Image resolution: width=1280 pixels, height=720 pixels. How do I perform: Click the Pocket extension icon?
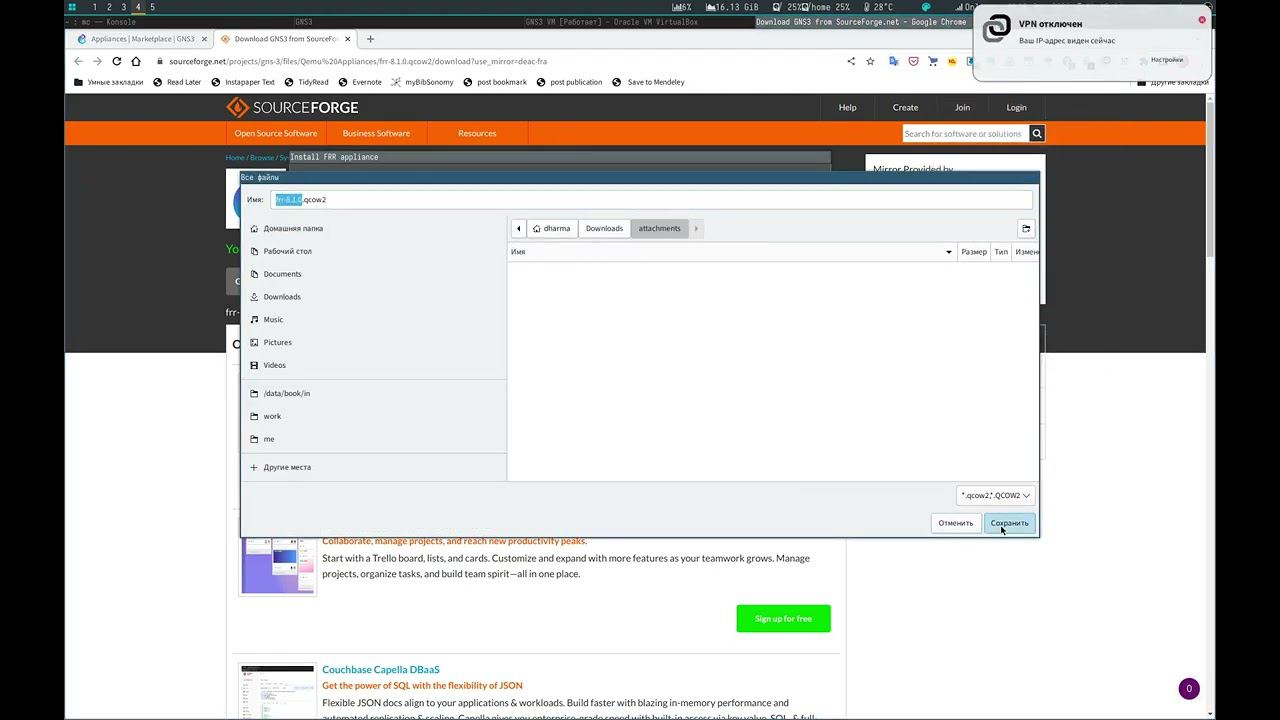tap(913, 61)
